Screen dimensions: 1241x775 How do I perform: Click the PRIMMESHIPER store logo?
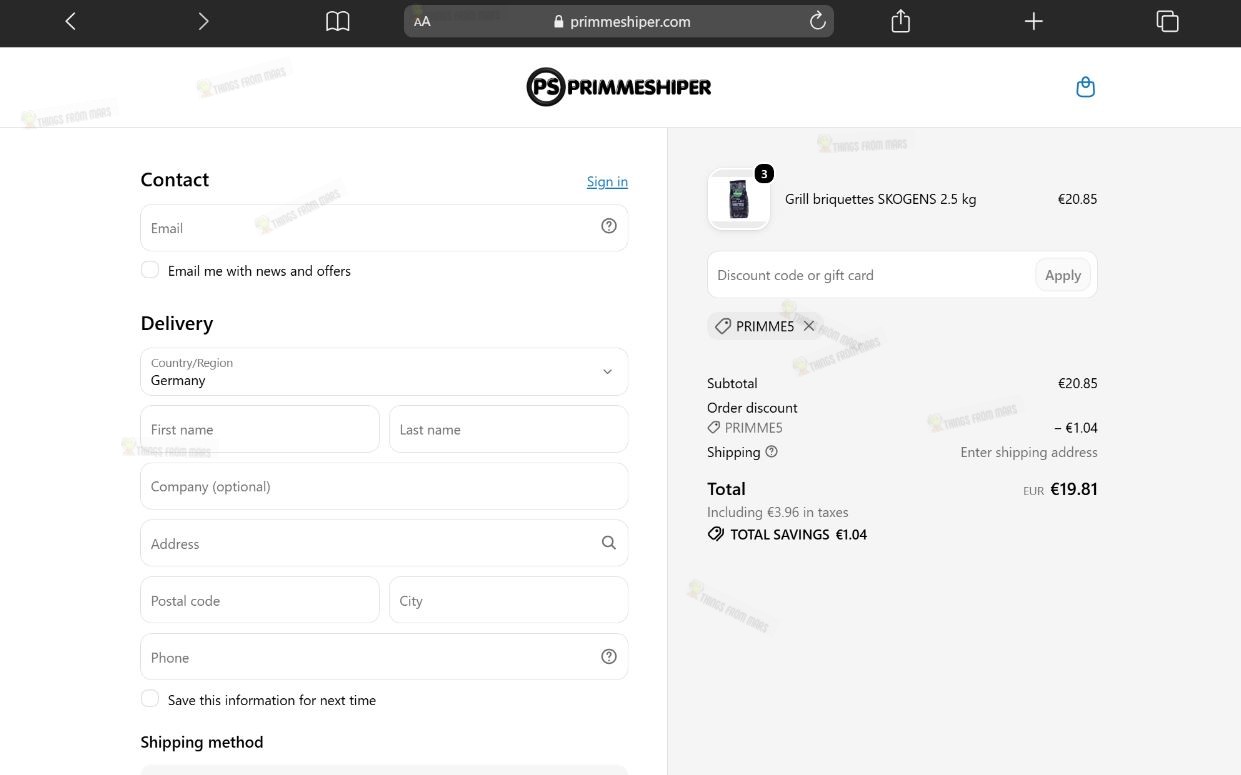point(619,87)
